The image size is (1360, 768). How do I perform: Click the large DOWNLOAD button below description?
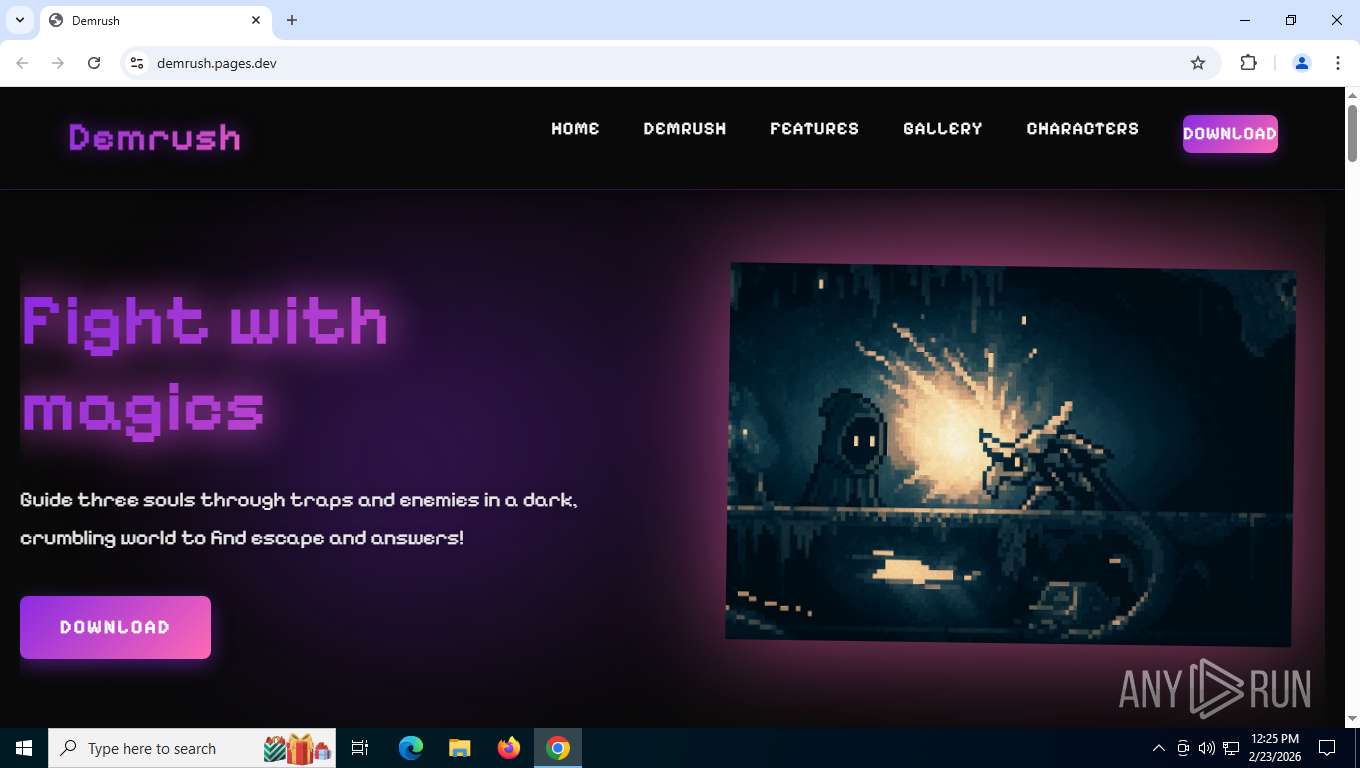click(x=115, y=627)
